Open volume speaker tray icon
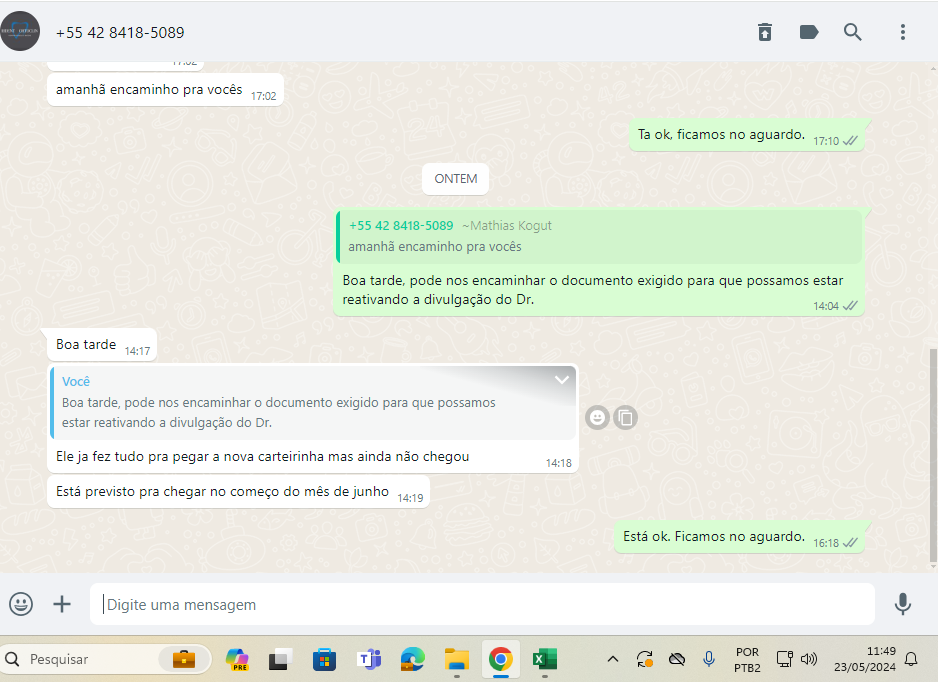 (809, 659)
